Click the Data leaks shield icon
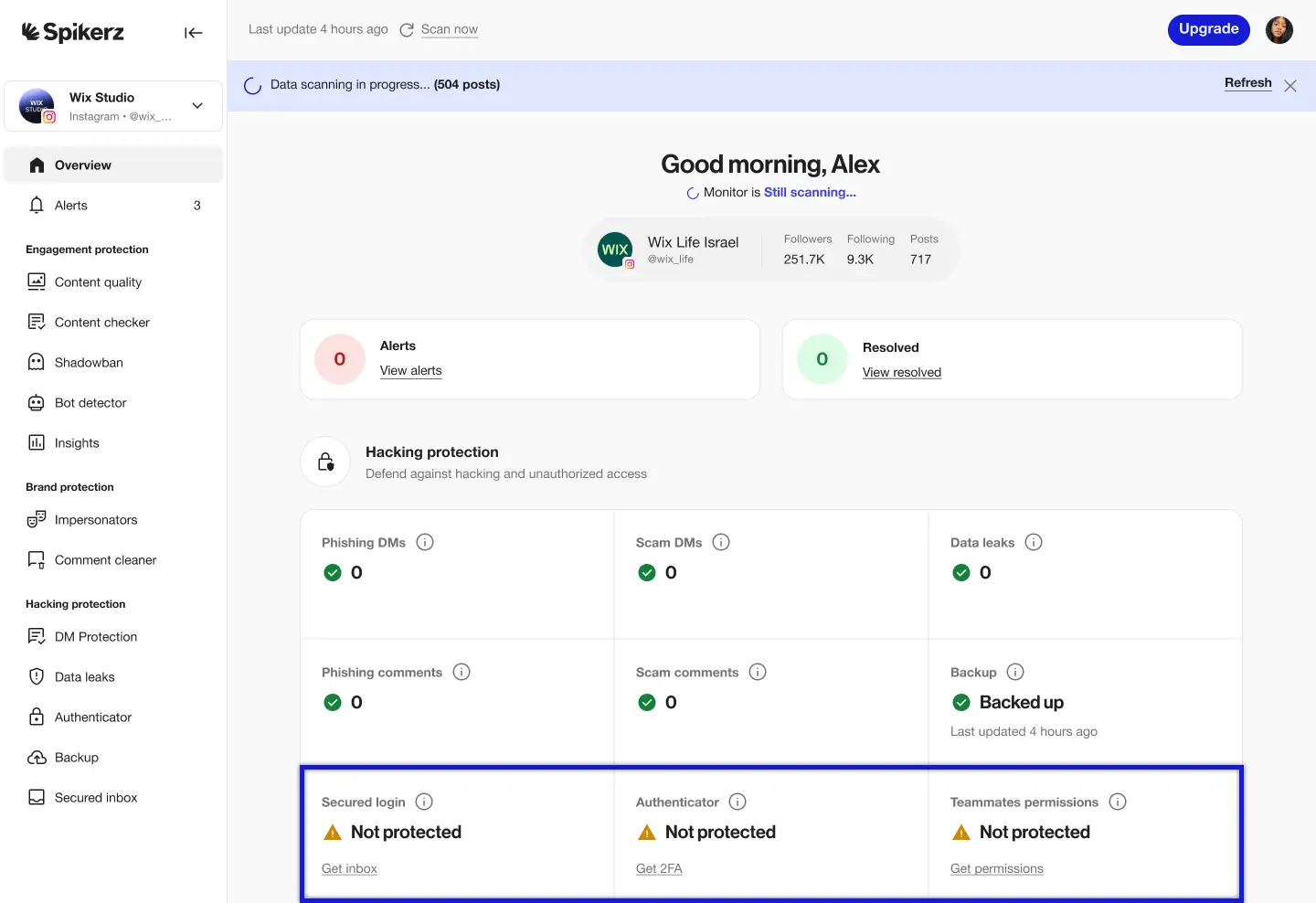The width and height of the screenshot is (1316, 903). pyautogui.click(x=37, y=677)
